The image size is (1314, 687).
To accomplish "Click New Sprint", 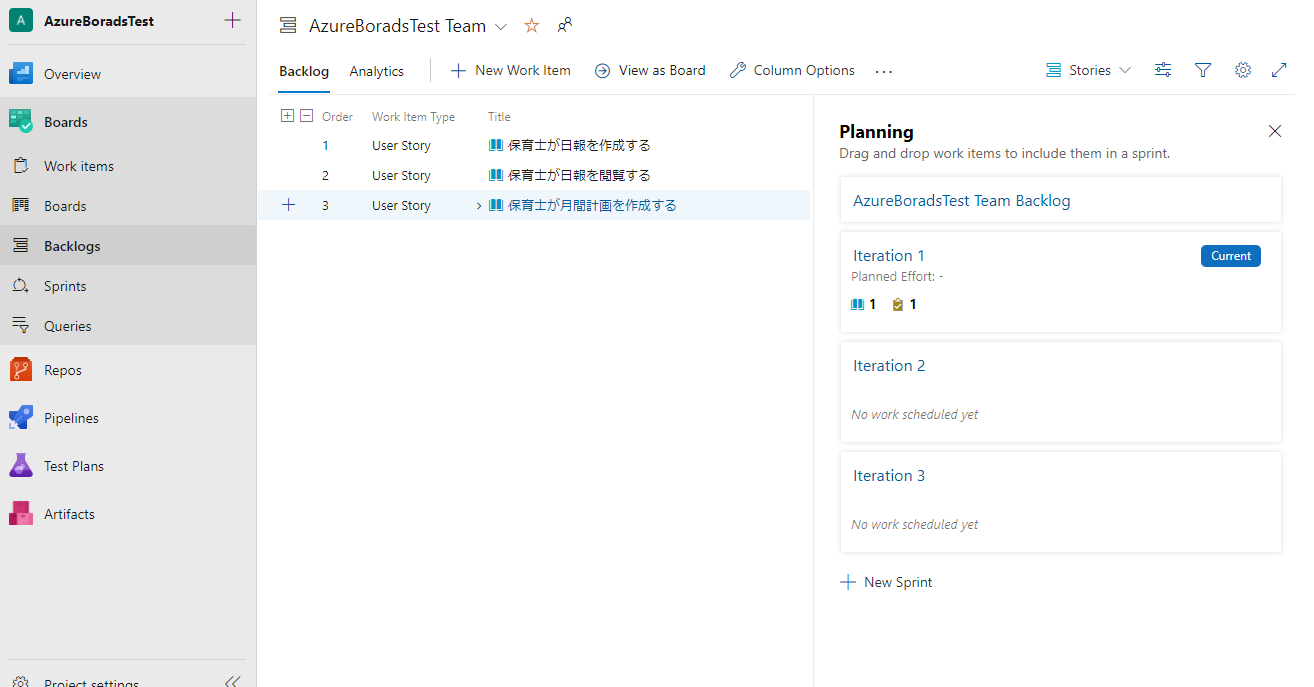I will [886, 582].
